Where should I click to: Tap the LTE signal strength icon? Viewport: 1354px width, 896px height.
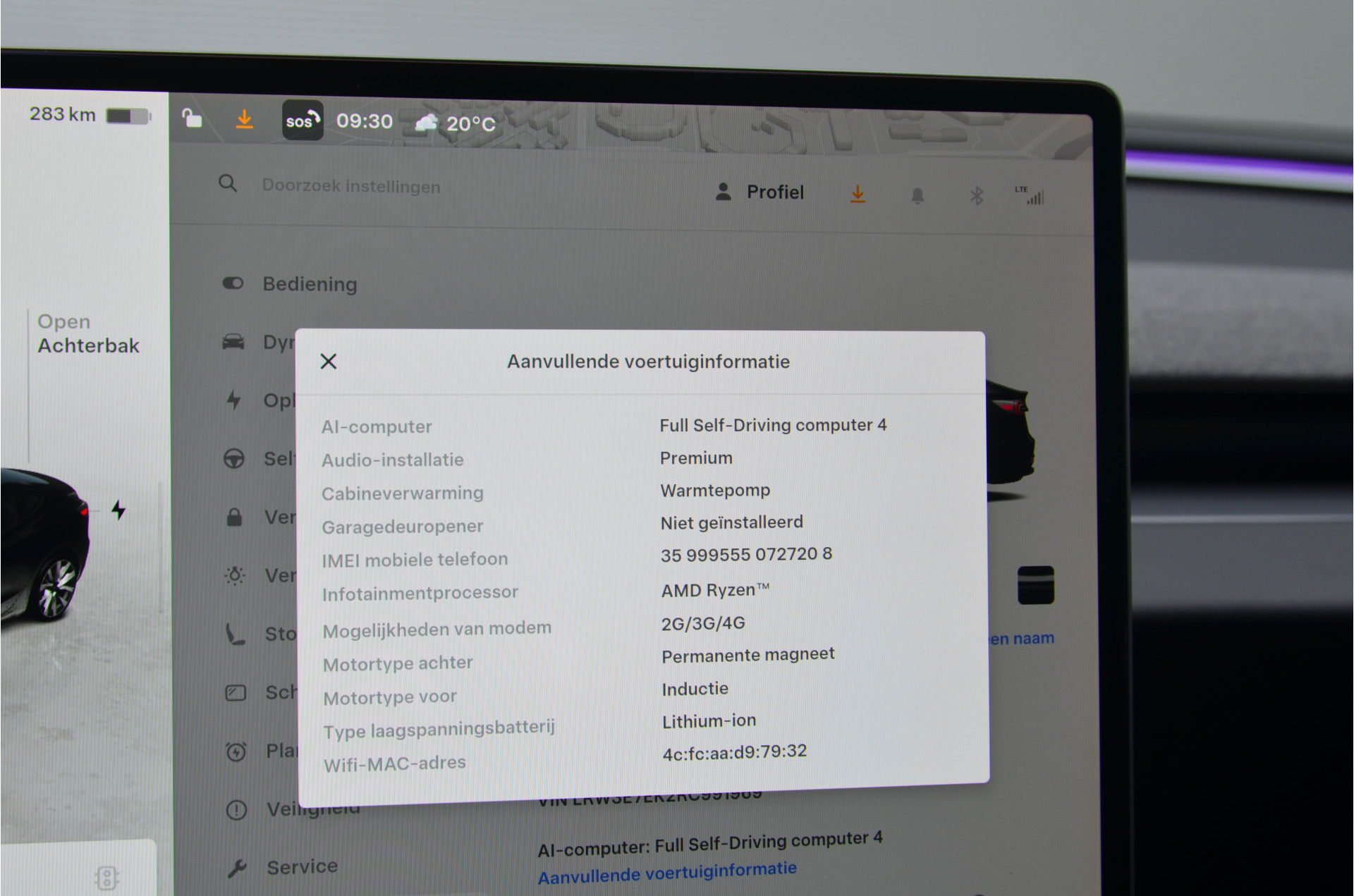[1030, 195]
